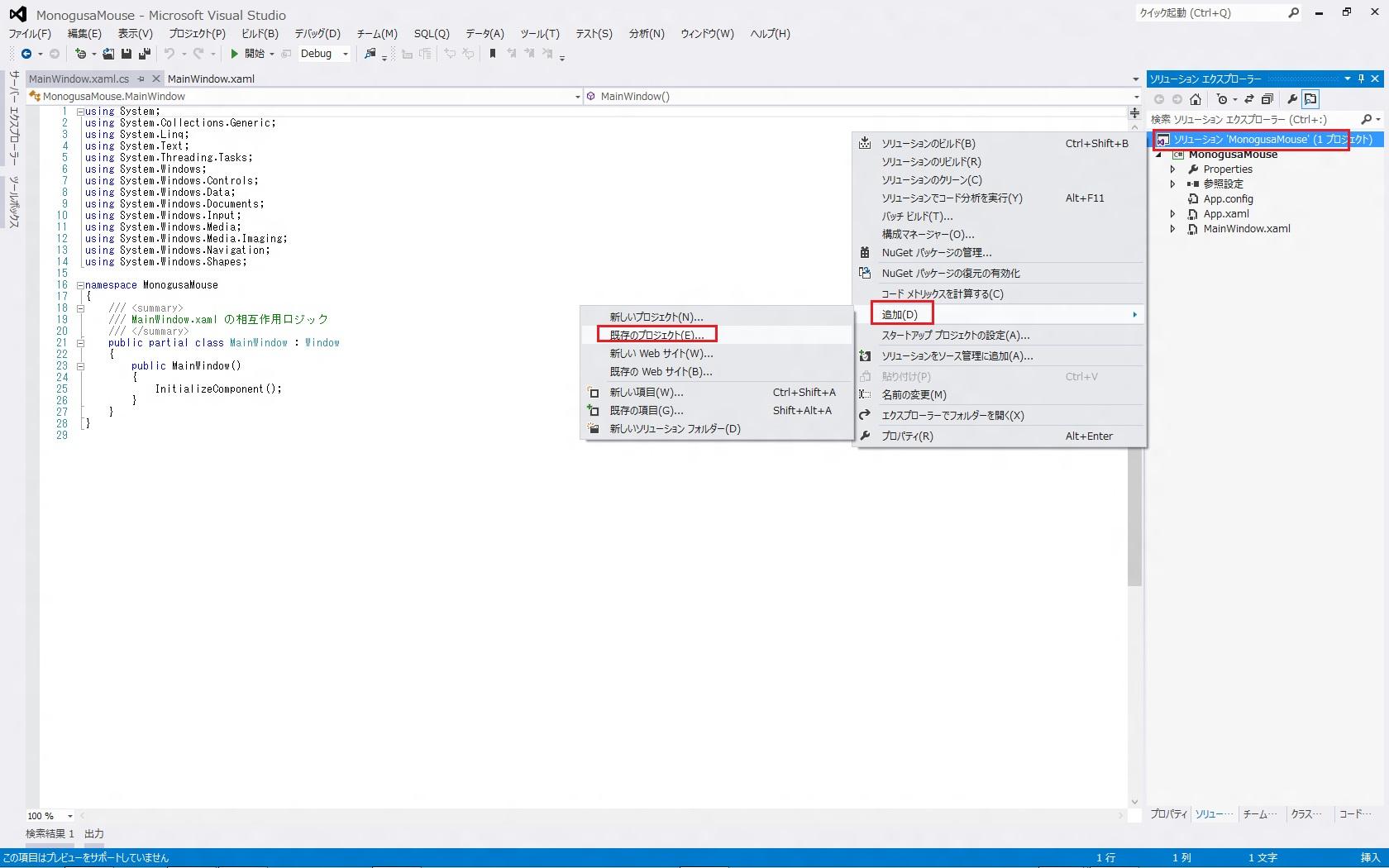The height and width of the screenshot is (868, 1389).
Task: Choose NuGet パッケージの管理 from context menu
Action: coord(936,253)
